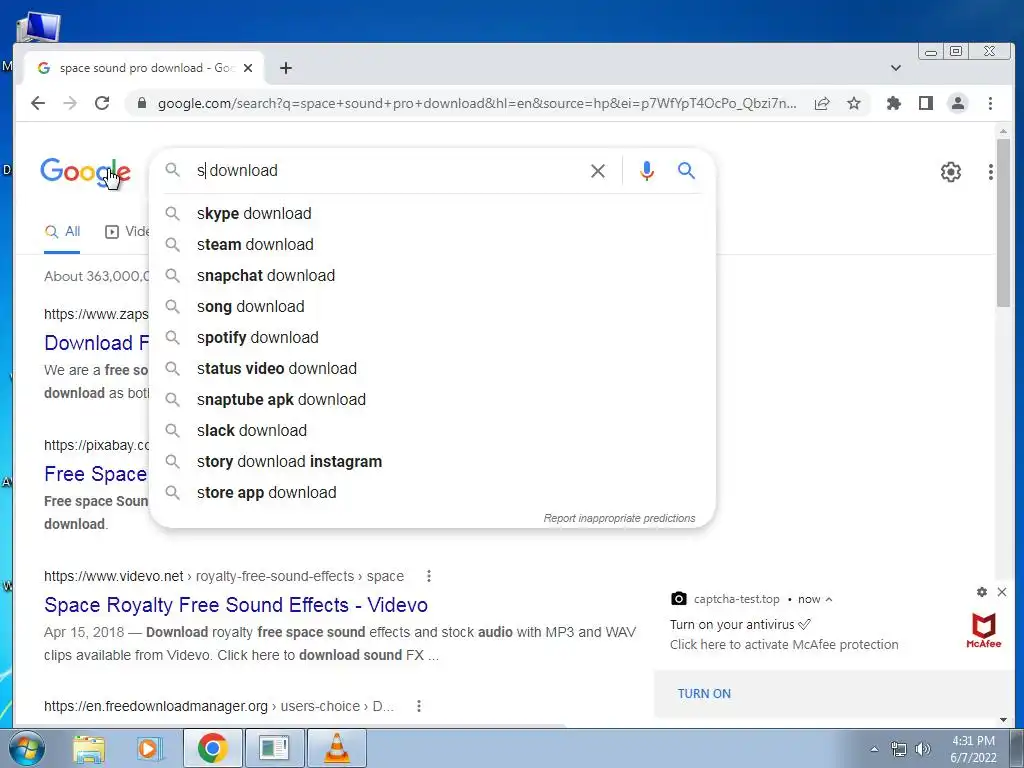Open the taskbar clock showing 4:31 PM

coord(973,749)
